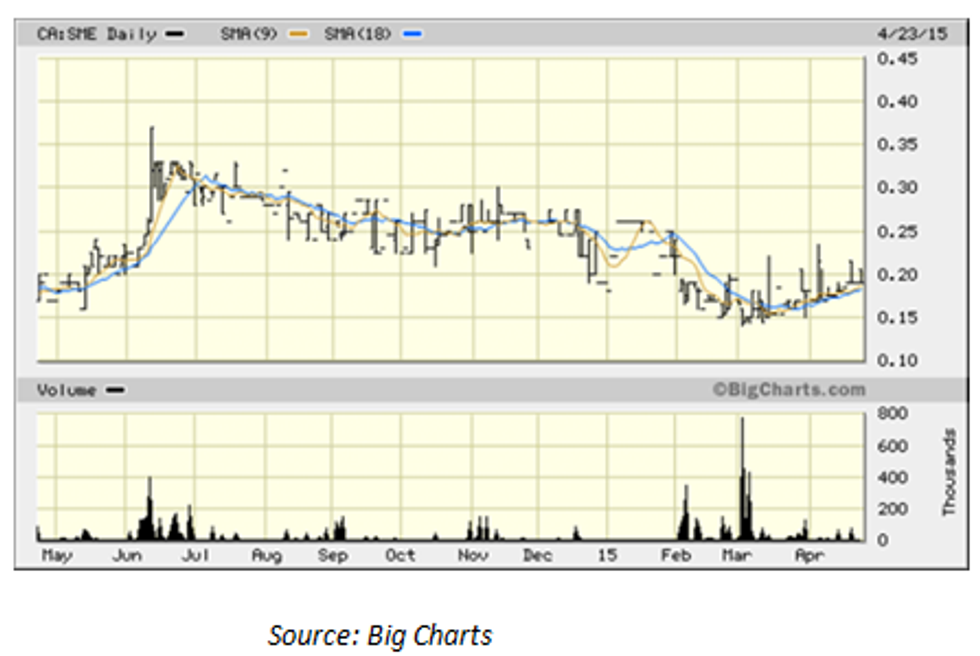This screenshot has width=980, height=656.
Task: Click the black CA:SME Daily legend marker
Action: point(176,34)
